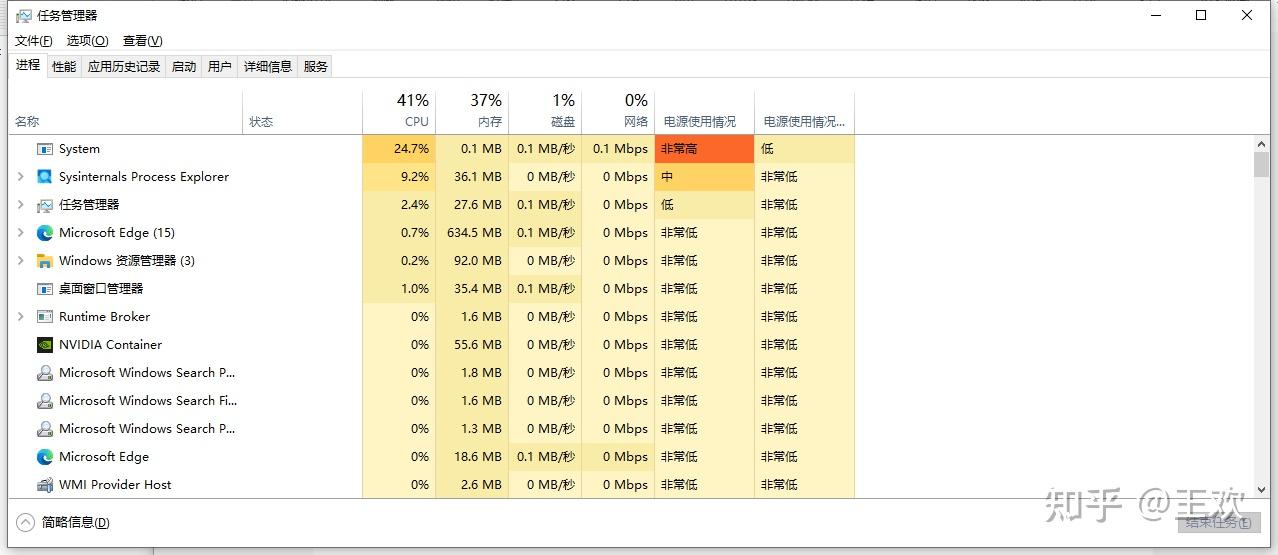The image size is (1278, 555).
Task: Switch to the 详细信息 tab
Action: pyautogui.click(x=268, y=67)
